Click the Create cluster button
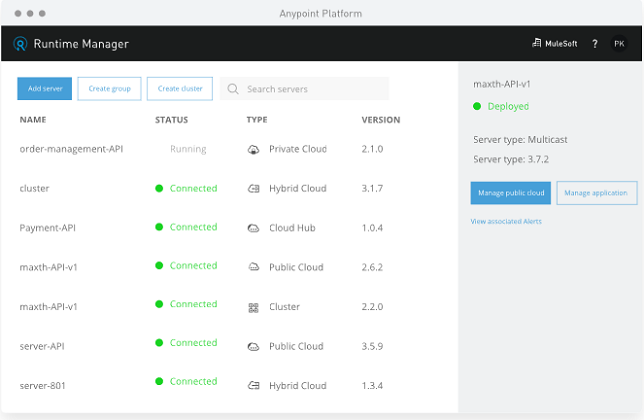 coord(180,89)
